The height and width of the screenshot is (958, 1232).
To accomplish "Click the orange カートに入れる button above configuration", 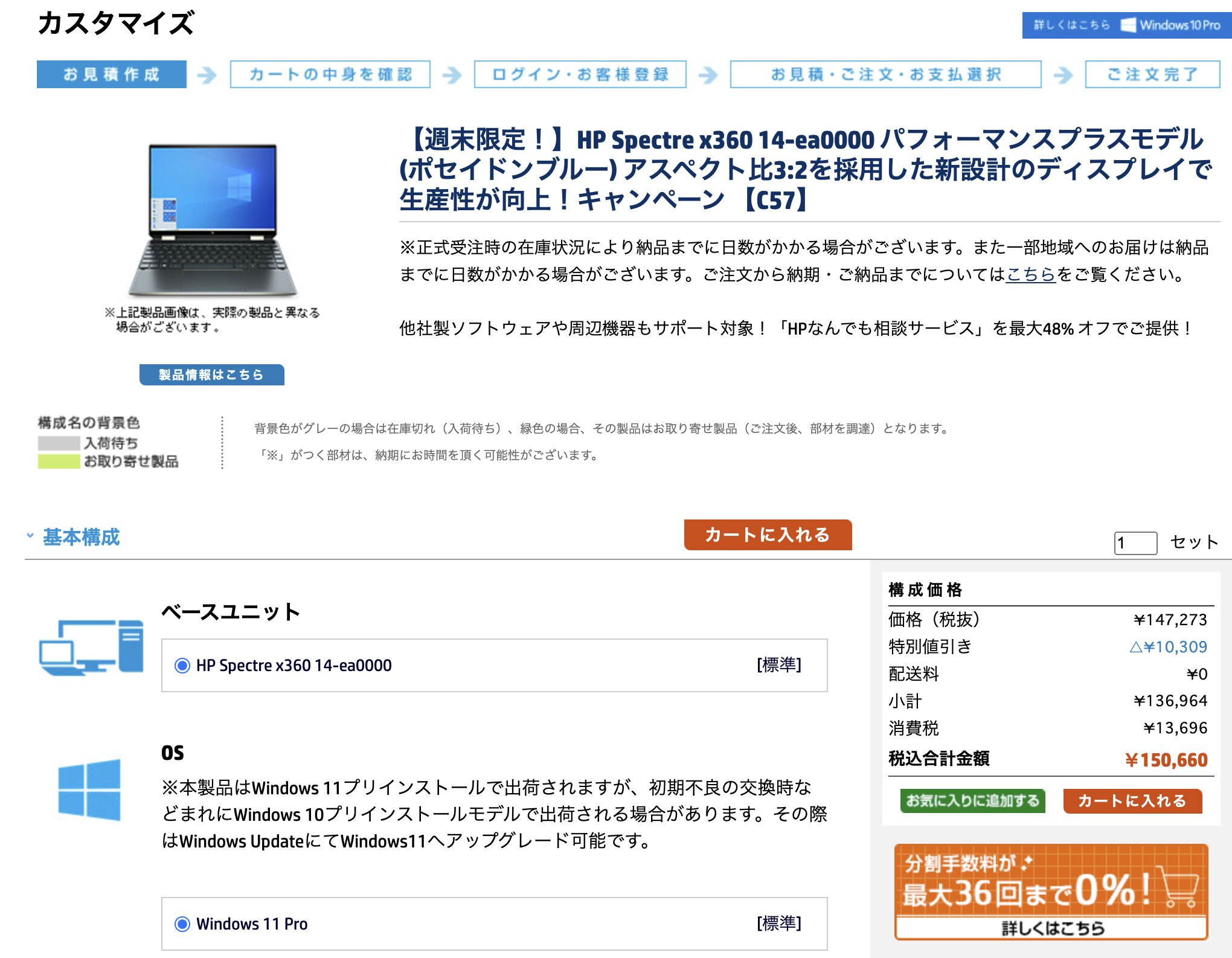I will pos(768,535).
